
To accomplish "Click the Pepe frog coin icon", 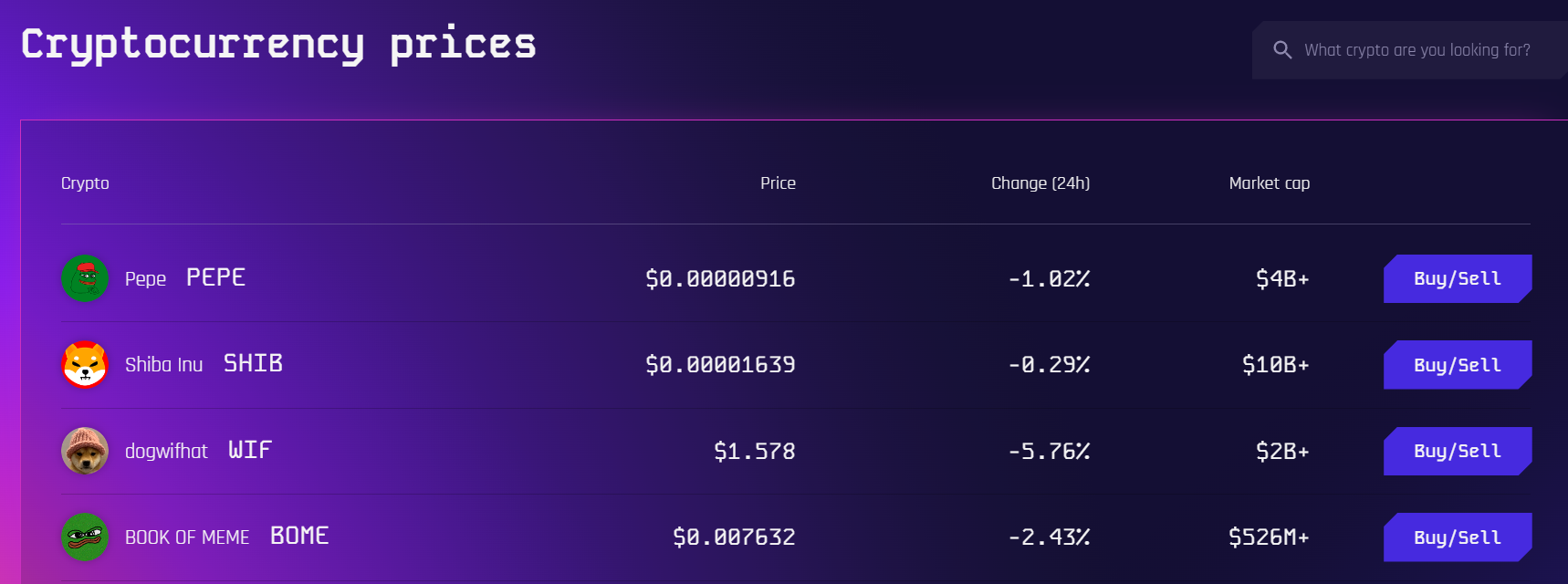I will (85, 278).
